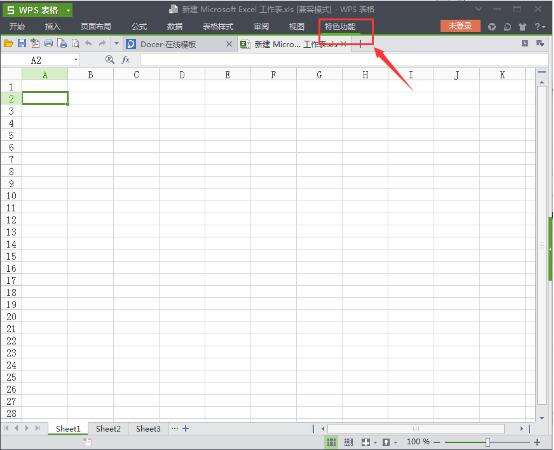Click the orange 未登录 login button
554x450 pixels.
[460, 25]
